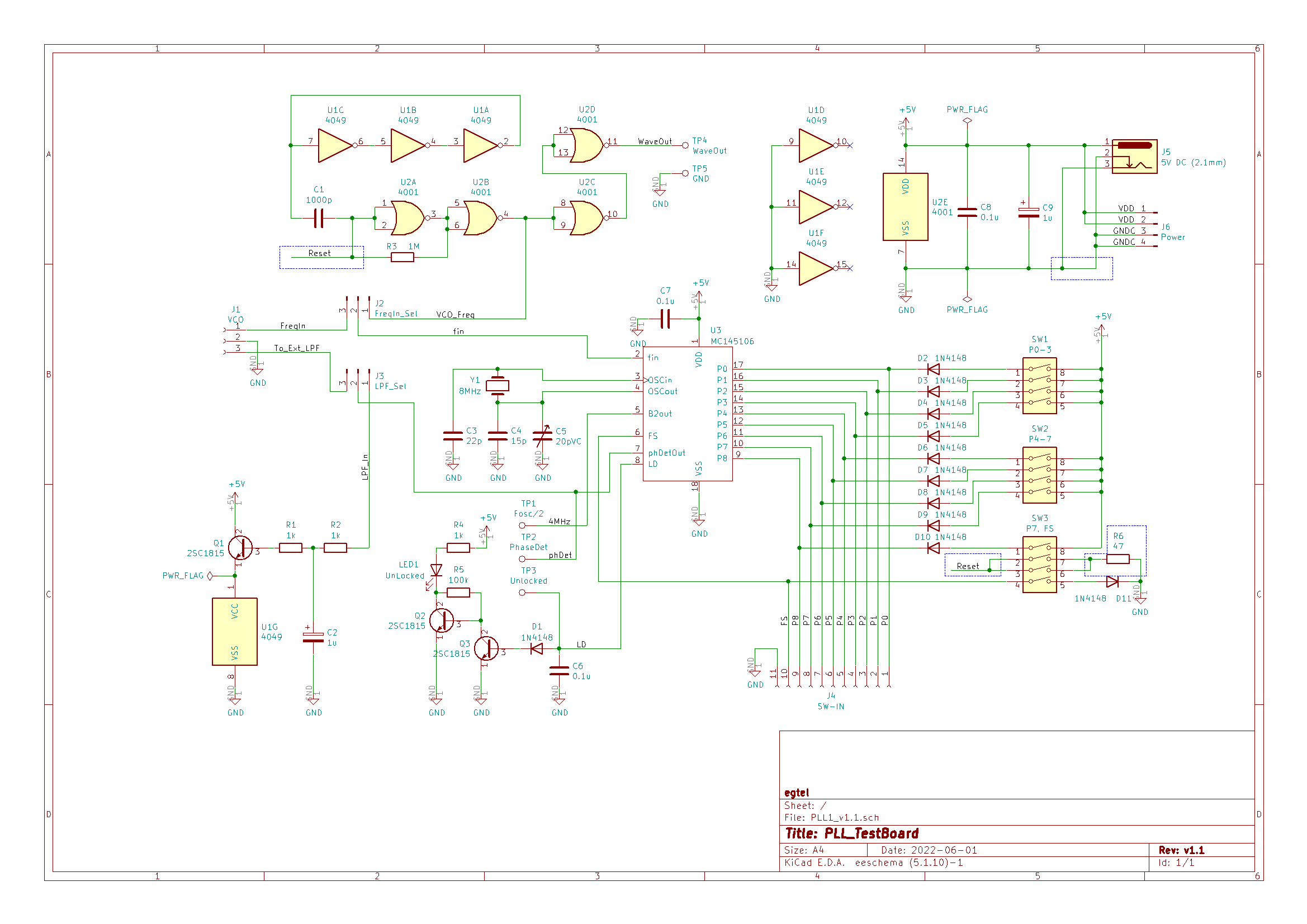Click the Y1 8MHz crystal symbol

[x=498, y=386]
